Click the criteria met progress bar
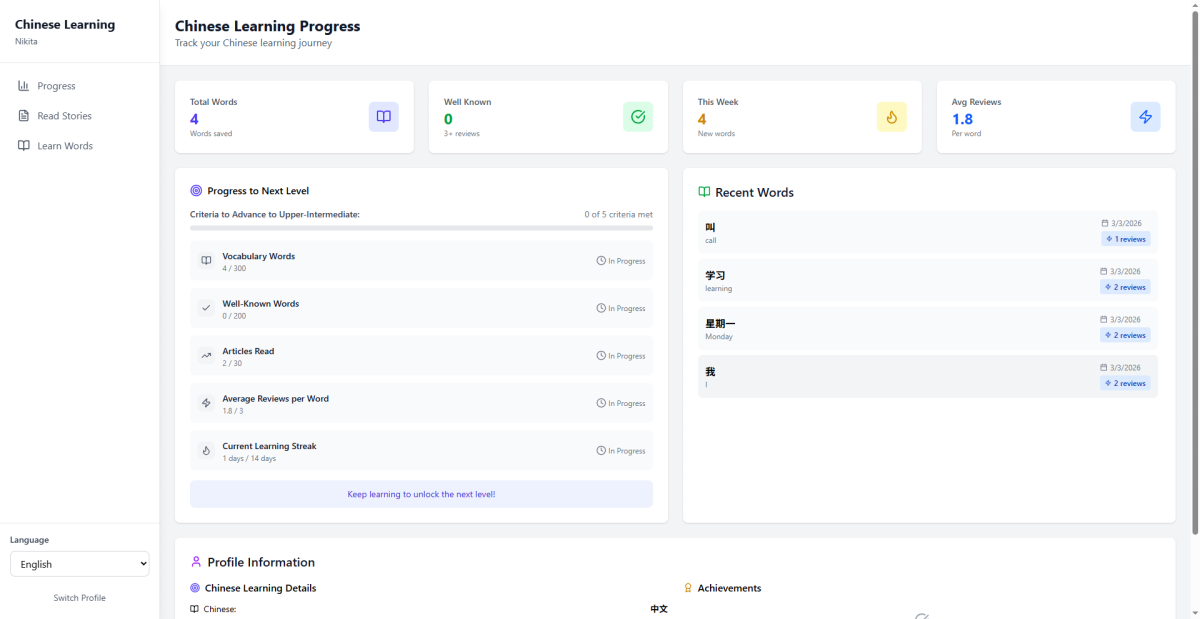 click(x=421, y=228)
